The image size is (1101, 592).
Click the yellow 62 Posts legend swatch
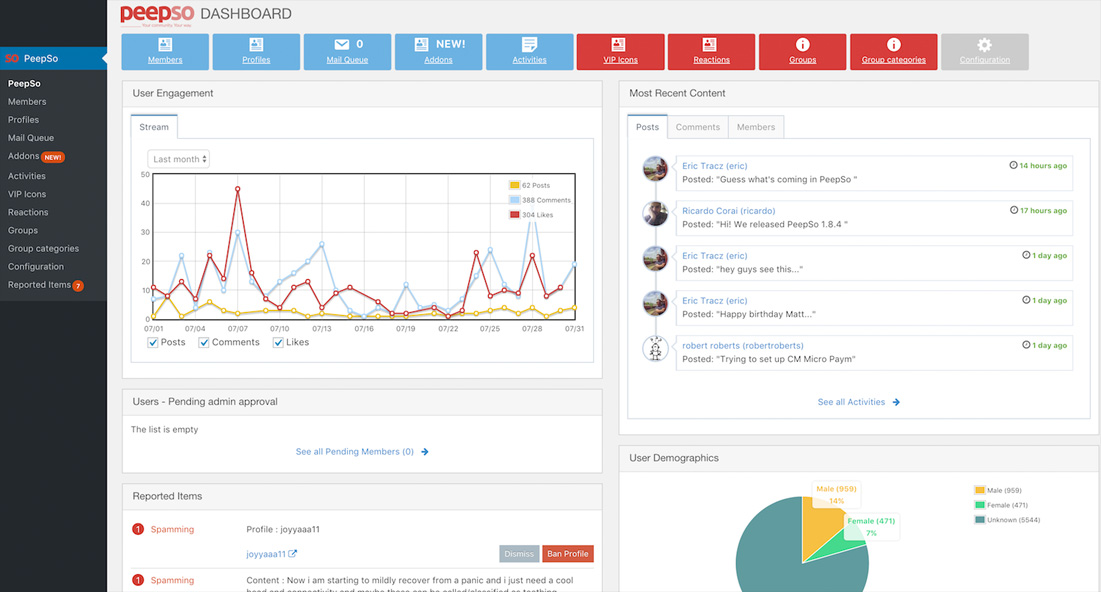point(514,185)
